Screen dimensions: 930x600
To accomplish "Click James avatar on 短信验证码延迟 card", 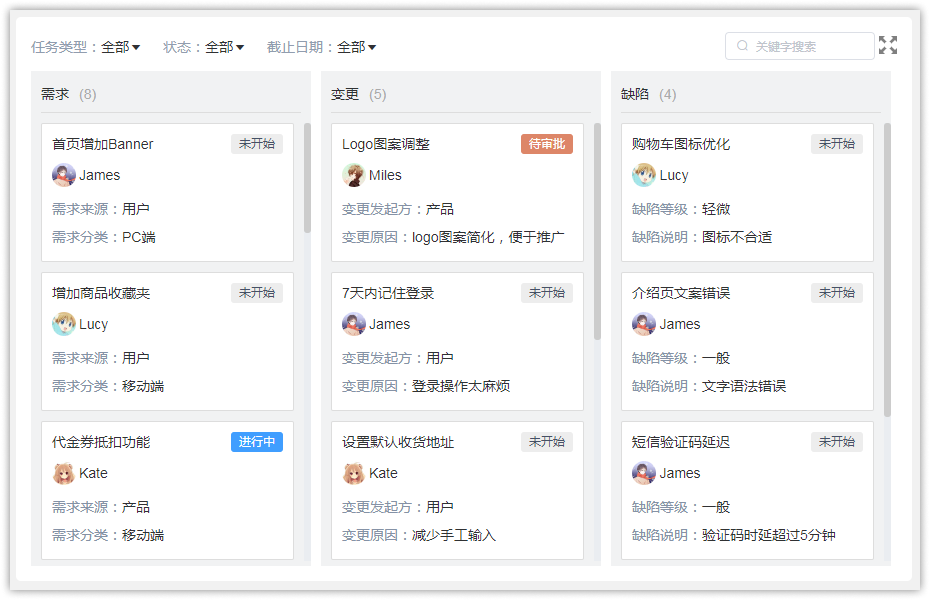I will (644, 473).
